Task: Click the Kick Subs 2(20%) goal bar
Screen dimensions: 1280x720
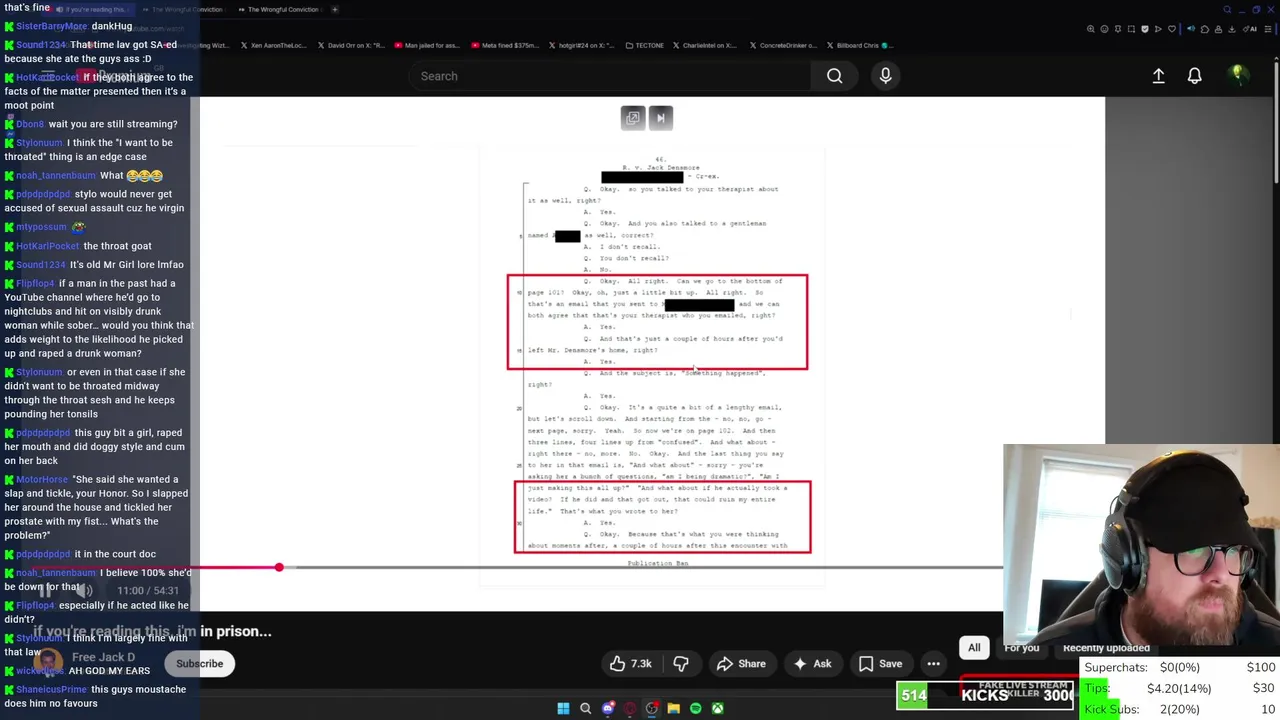Action: [x=1179, y=709]
